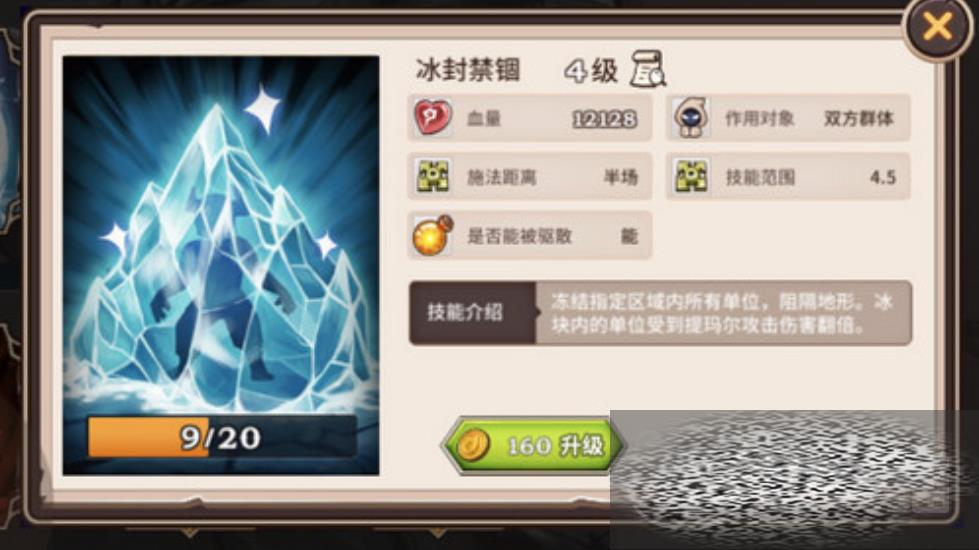Upgrade skill with 160 升级 button
Image resolution: width=979 pixels, height=550 pixels.
point(532,445)
